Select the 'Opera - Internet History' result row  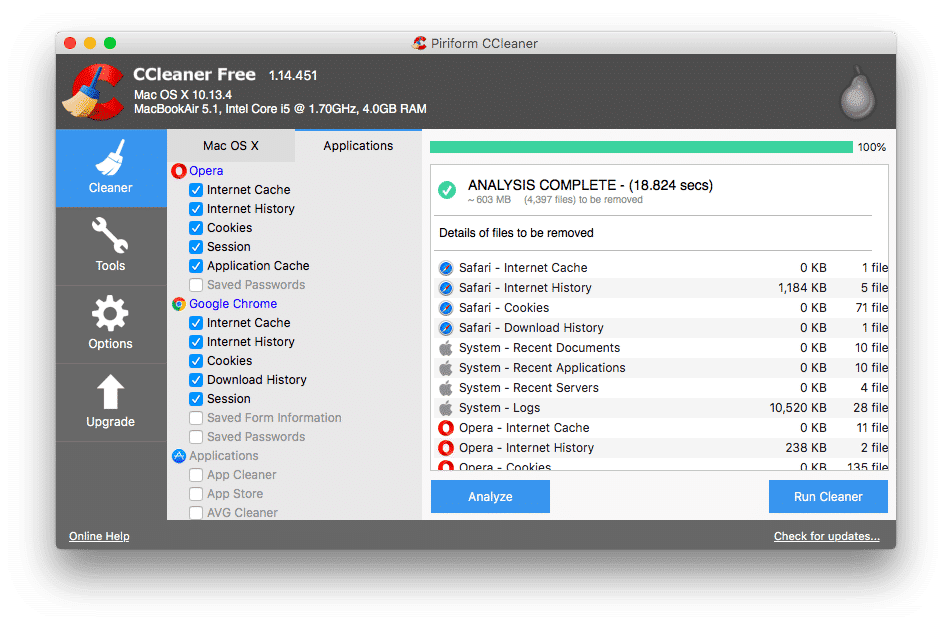point(661,448)
